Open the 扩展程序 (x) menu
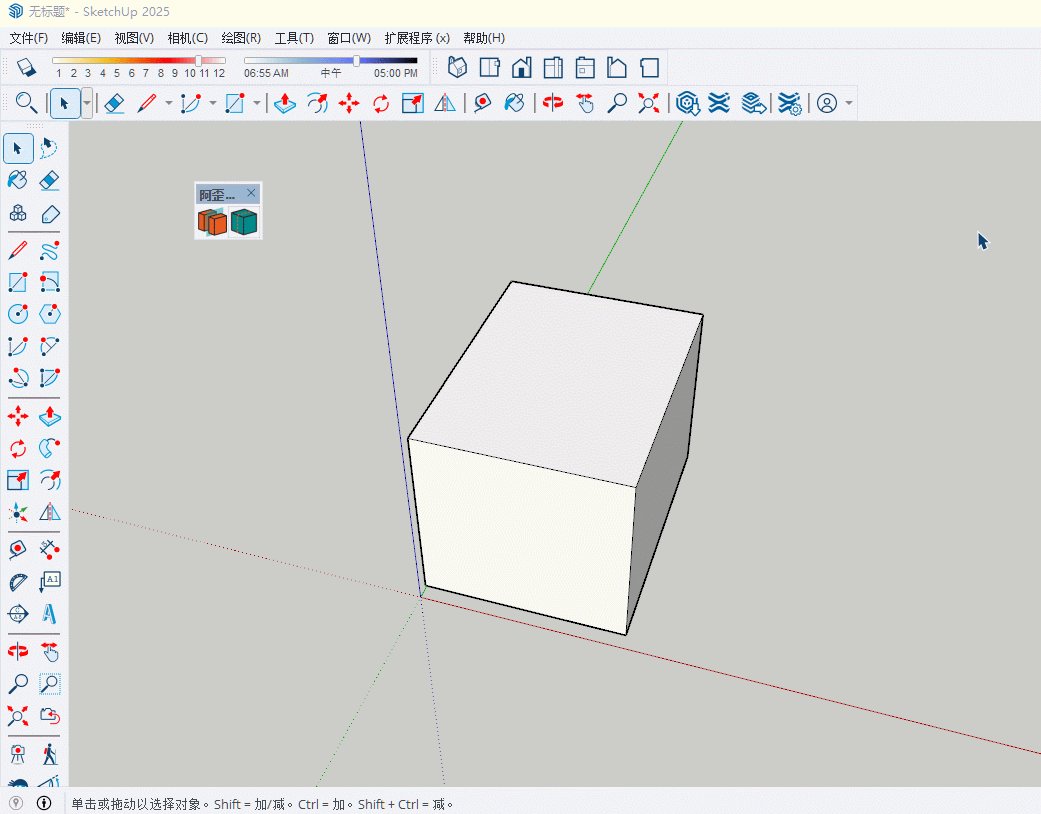 416,38
